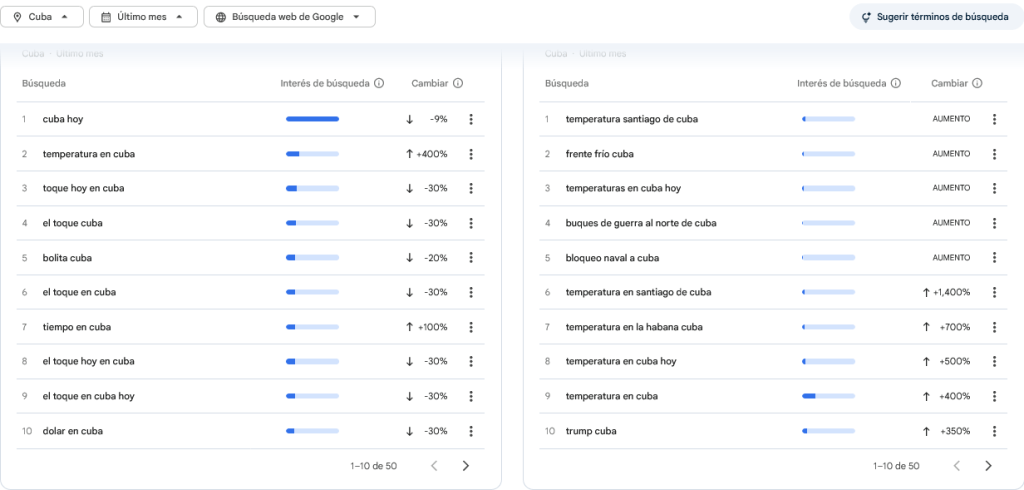Select 'buques de guerra al norte de cuba' query

[641, 223]
